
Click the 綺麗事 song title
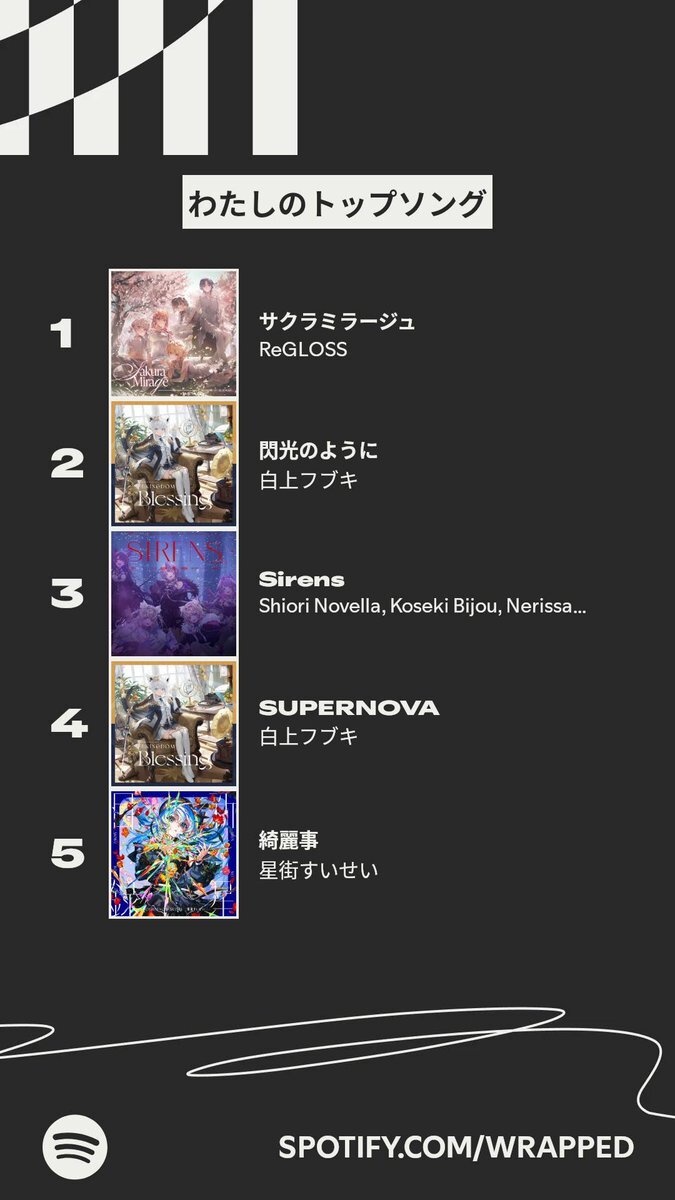tap(289, 841)
